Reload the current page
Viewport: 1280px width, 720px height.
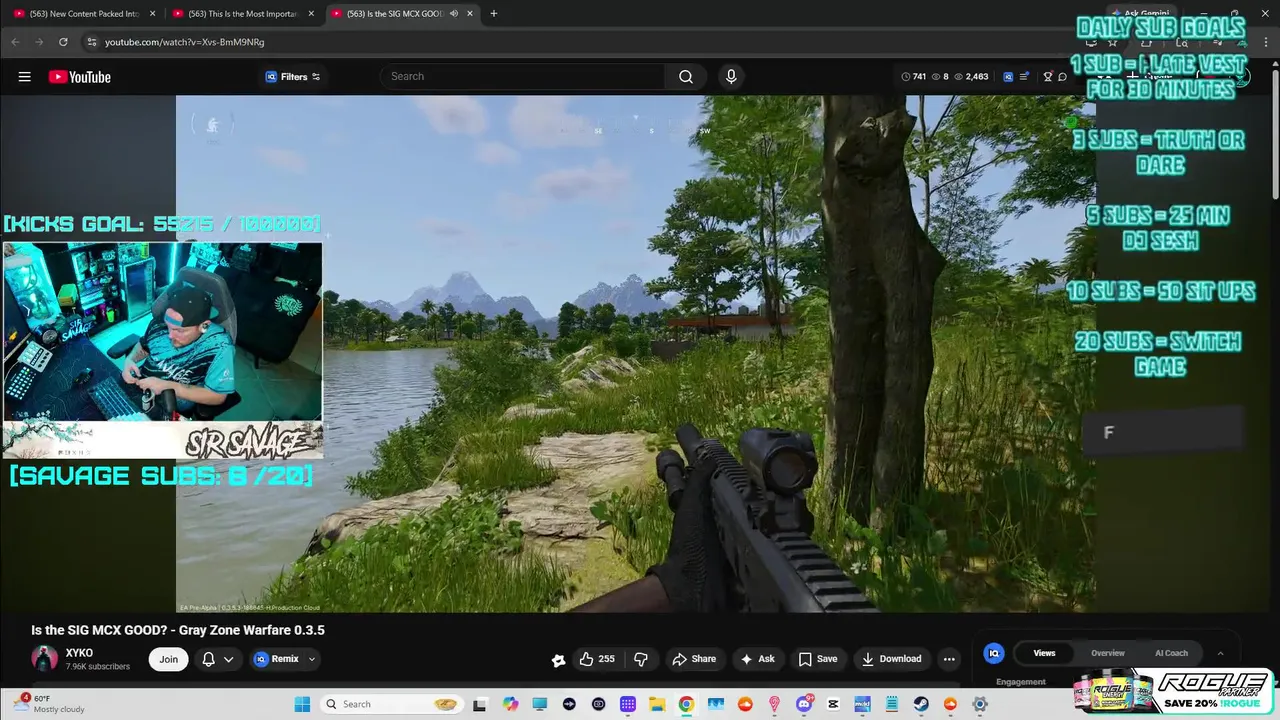[x=63, y=42]
